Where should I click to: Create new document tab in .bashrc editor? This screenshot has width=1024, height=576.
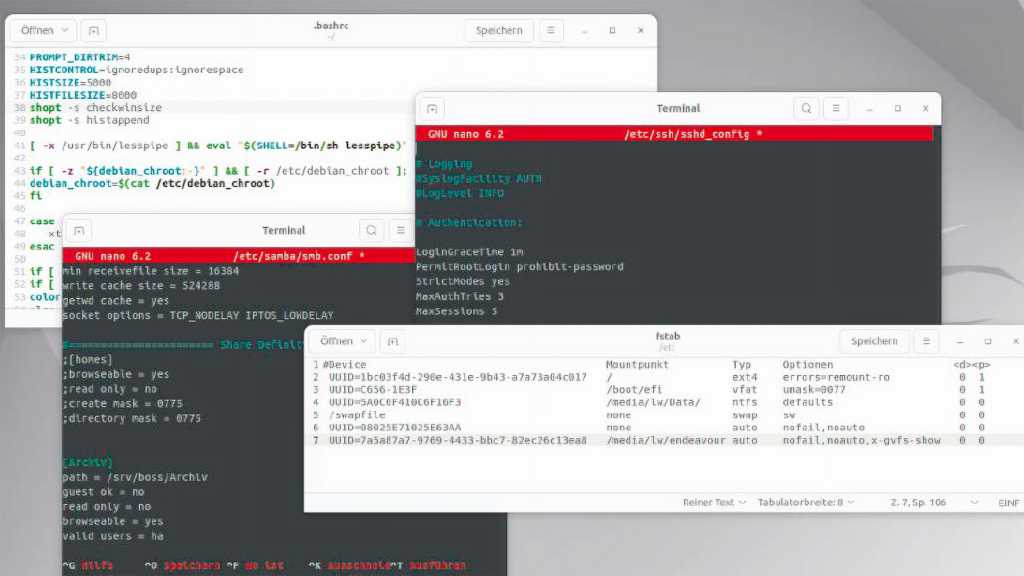pos(93,31)
